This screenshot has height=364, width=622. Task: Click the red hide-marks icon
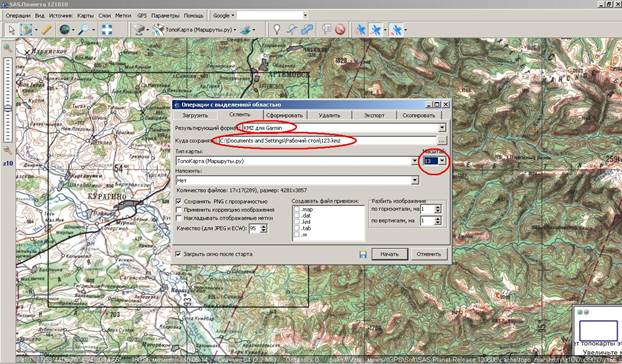(x=340, y=30)
